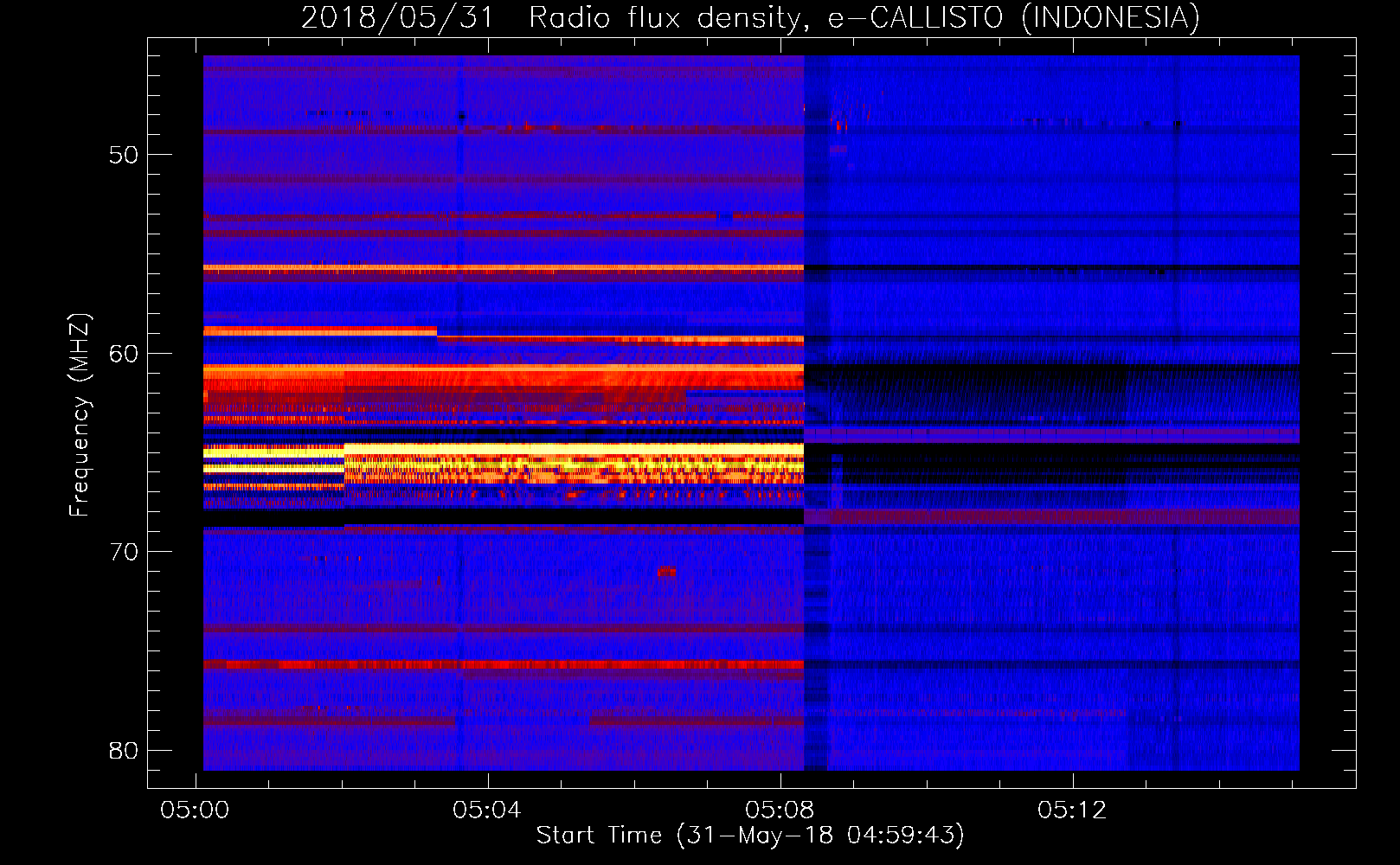The height and width of the screenshot is (865, 1400).
Task: Click the plot title "2018/05/31 Radio flux density, e-CALLISTO (INDONESIA)"
Action: coord(750,17)
